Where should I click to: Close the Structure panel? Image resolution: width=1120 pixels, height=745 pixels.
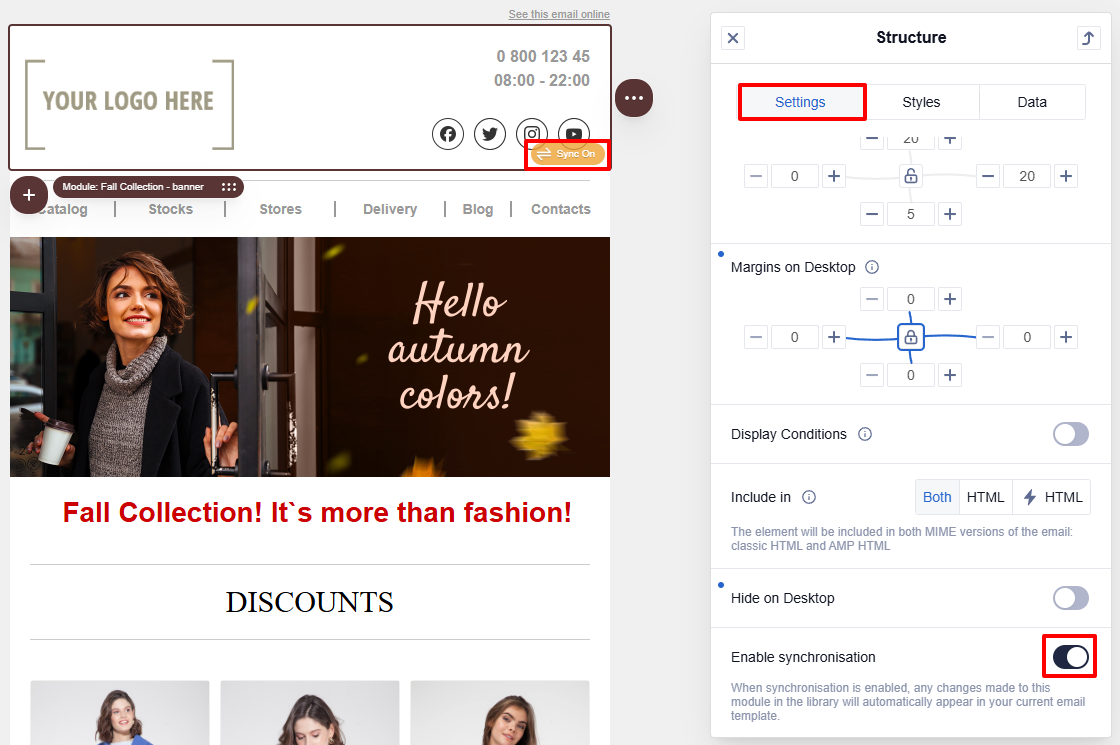click(x=733, y=38)
